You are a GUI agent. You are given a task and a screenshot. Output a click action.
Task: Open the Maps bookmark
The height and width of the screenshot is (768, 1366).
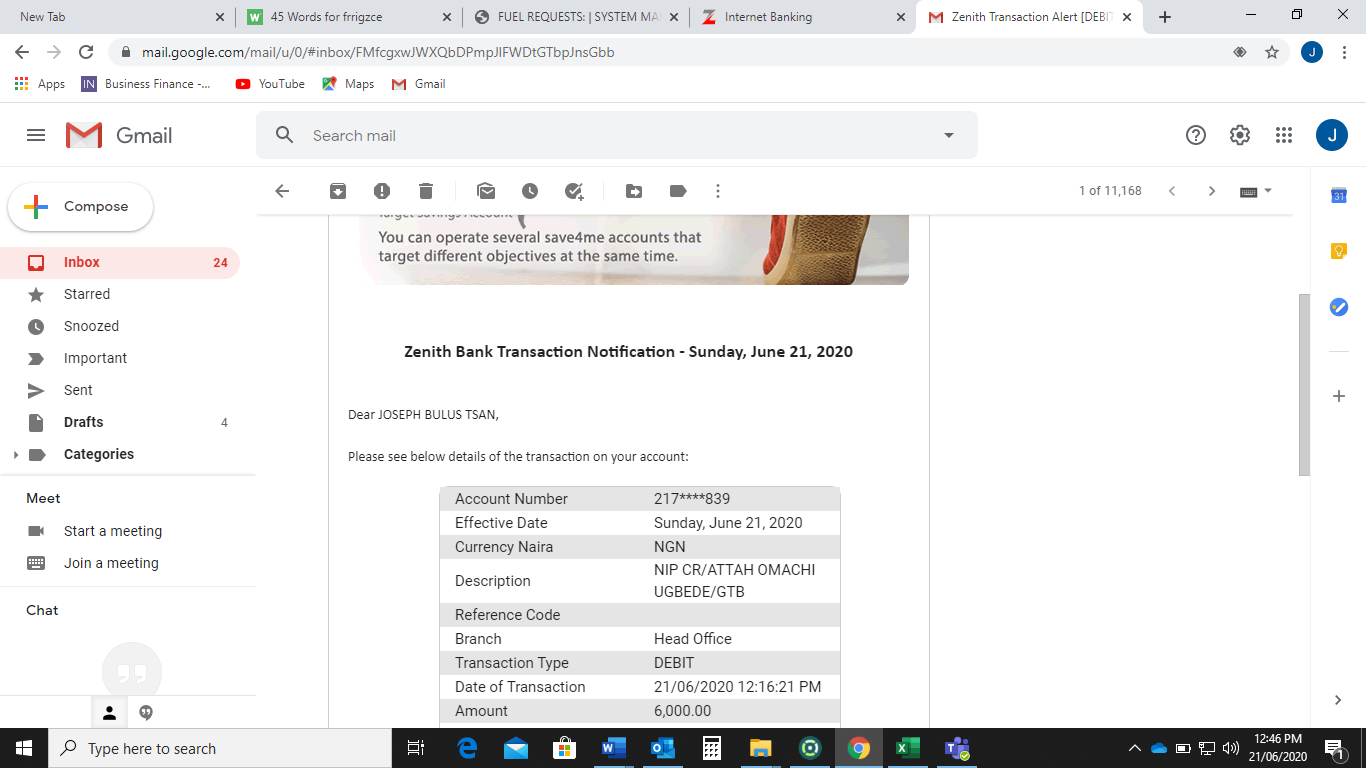click(348, 84)
